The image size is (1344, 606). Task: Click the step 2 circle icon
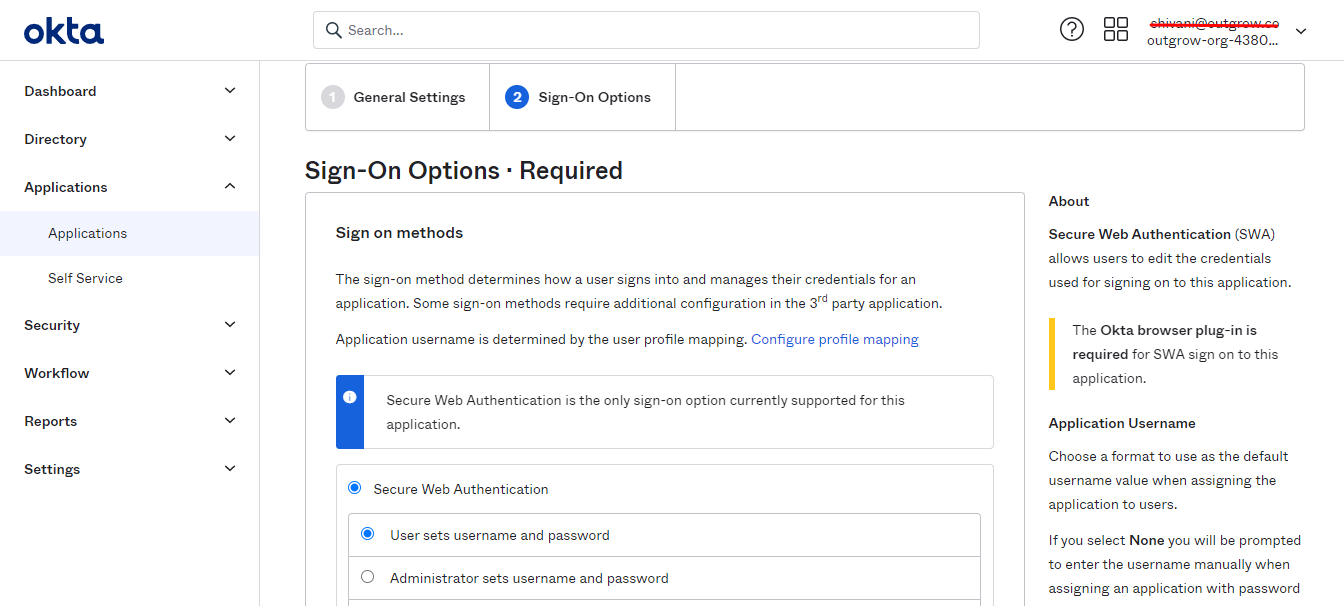[517, 97]
